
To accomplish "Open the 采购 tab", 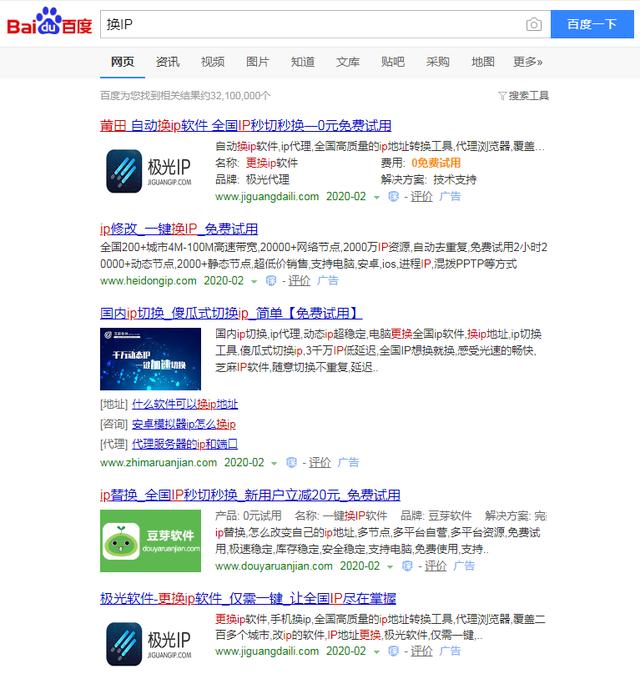I will click(x=437, y=62).
